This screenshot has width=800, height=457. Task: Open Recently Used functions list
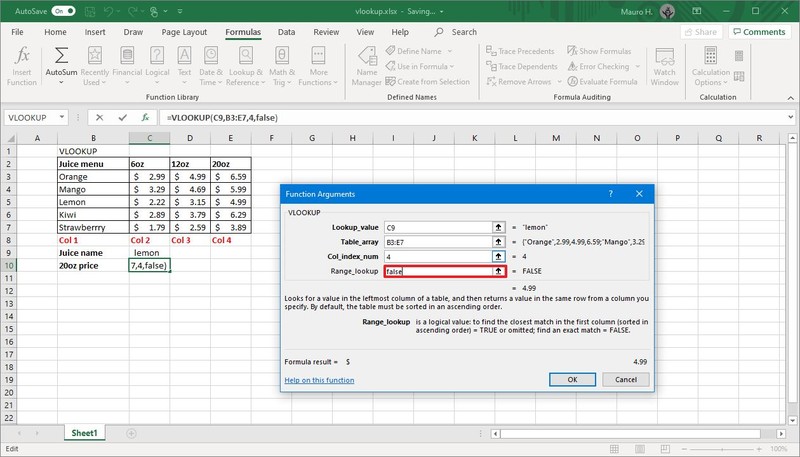pyautogui.click(x=95, y=66)
